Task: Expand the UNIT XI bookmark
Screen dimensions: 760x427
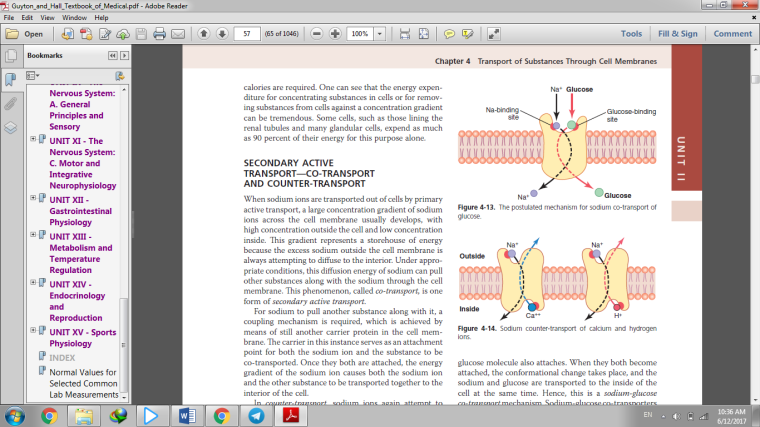Action: click(33, 139)
